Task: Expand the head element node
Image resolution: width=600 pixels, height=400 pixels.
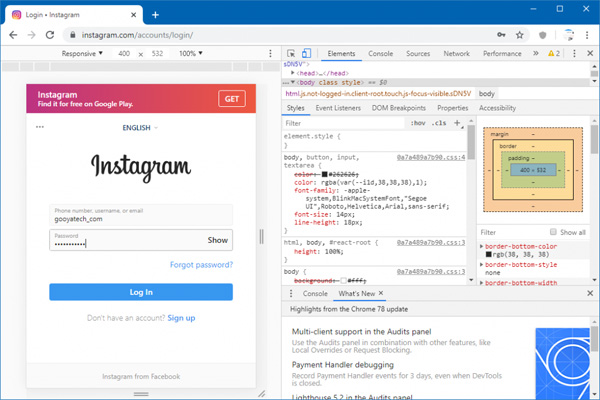Action: click(x=292, y=73)
